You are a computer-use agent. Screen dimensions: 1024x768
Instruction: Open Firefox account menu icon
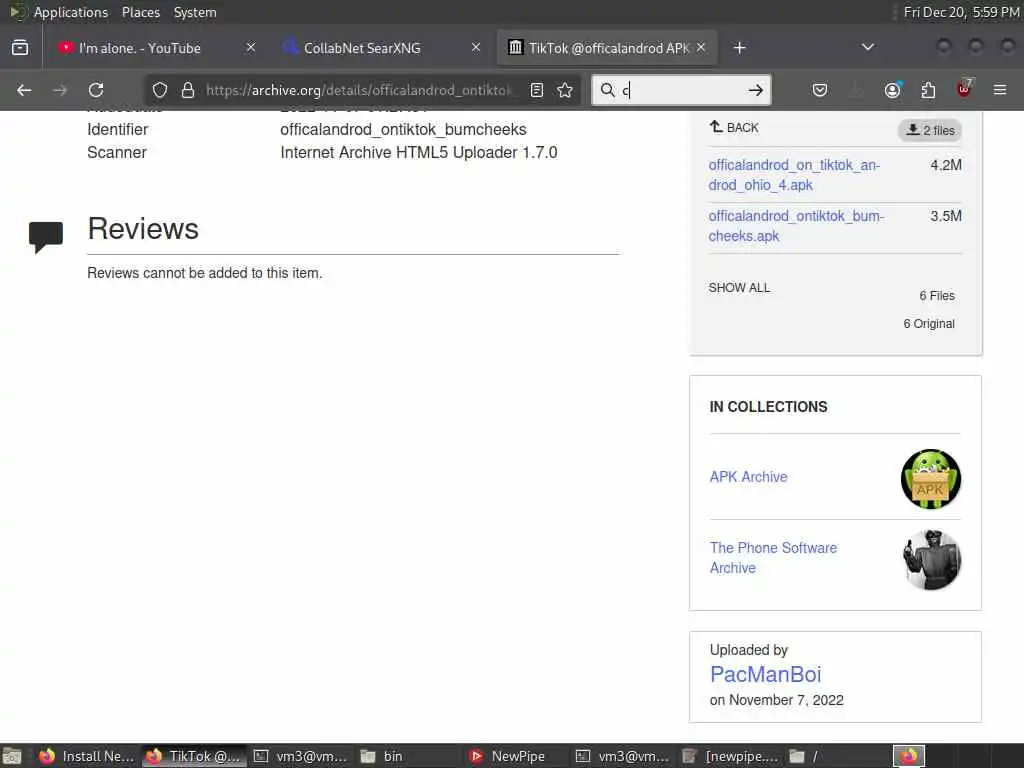click(x=892, y=90)
